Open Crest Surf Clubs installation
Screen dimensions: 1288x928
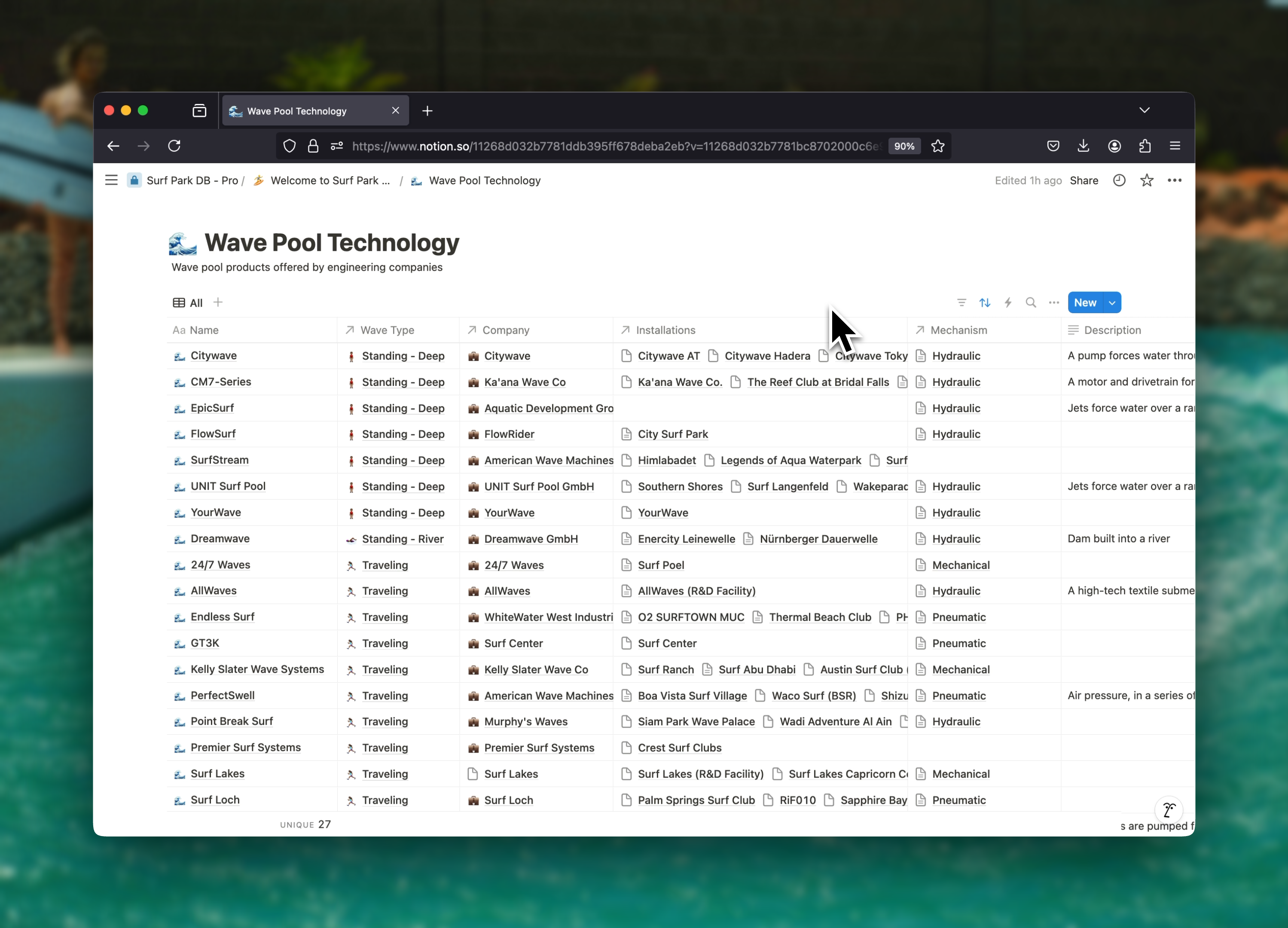point(679,748)
